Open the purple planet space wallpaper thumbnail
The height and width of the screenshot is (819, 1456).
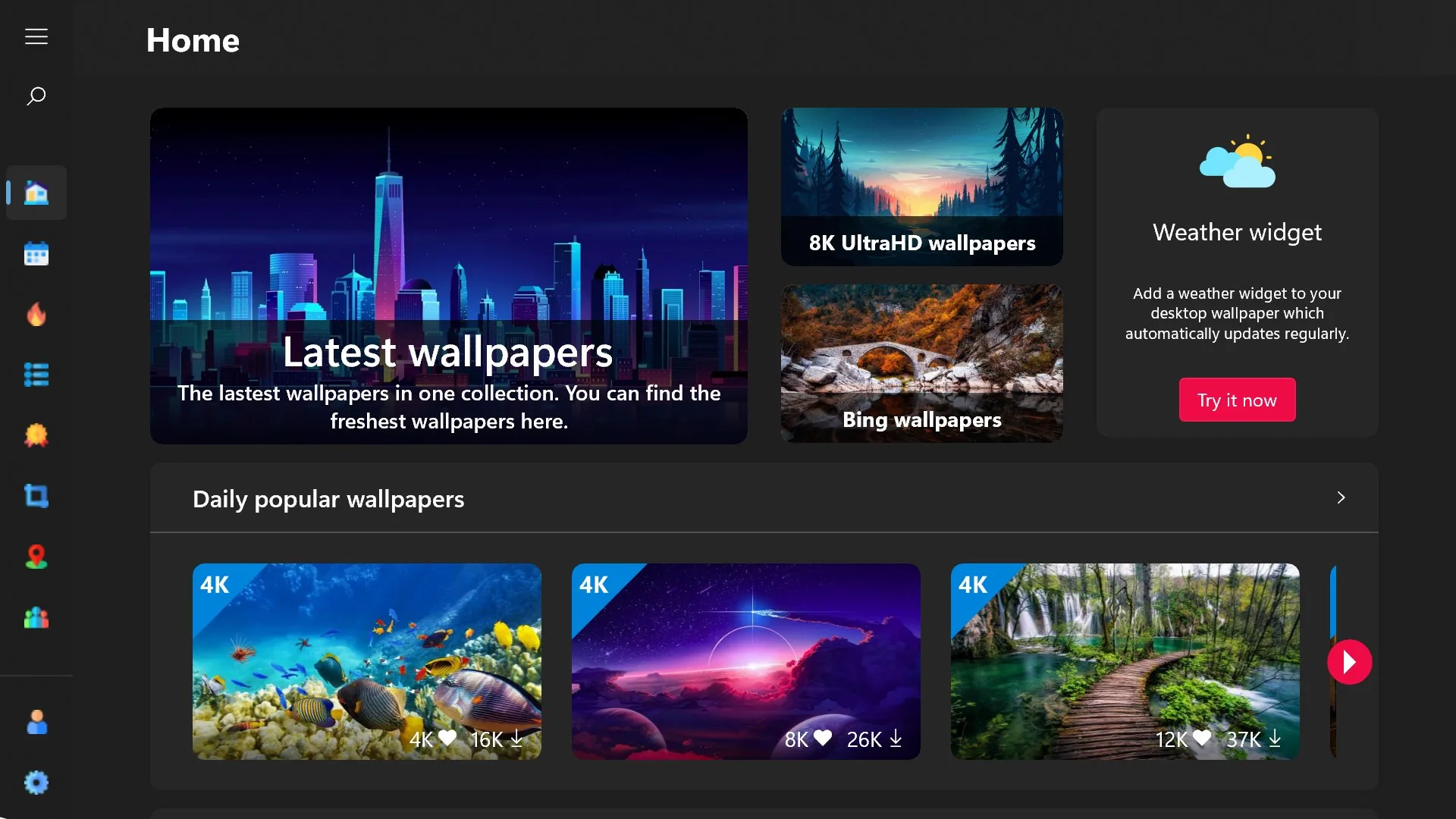[x=746, y=661]
